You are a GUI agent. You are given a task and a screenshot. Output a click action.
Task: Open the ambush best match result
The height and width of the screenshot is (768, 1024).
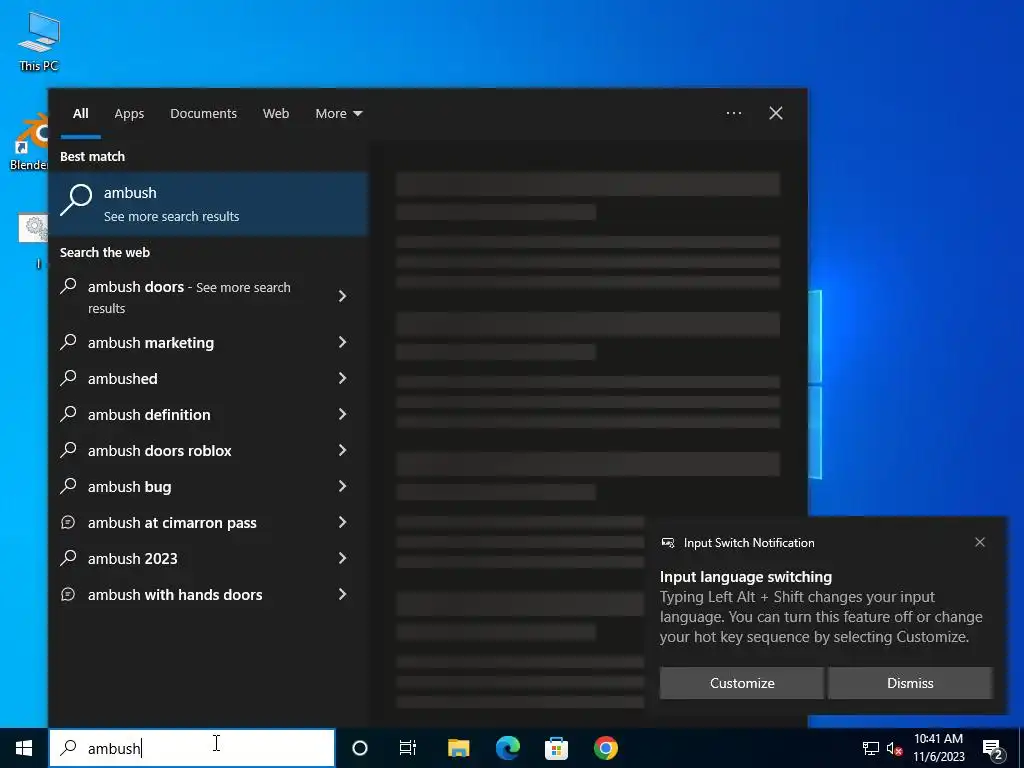208,204
